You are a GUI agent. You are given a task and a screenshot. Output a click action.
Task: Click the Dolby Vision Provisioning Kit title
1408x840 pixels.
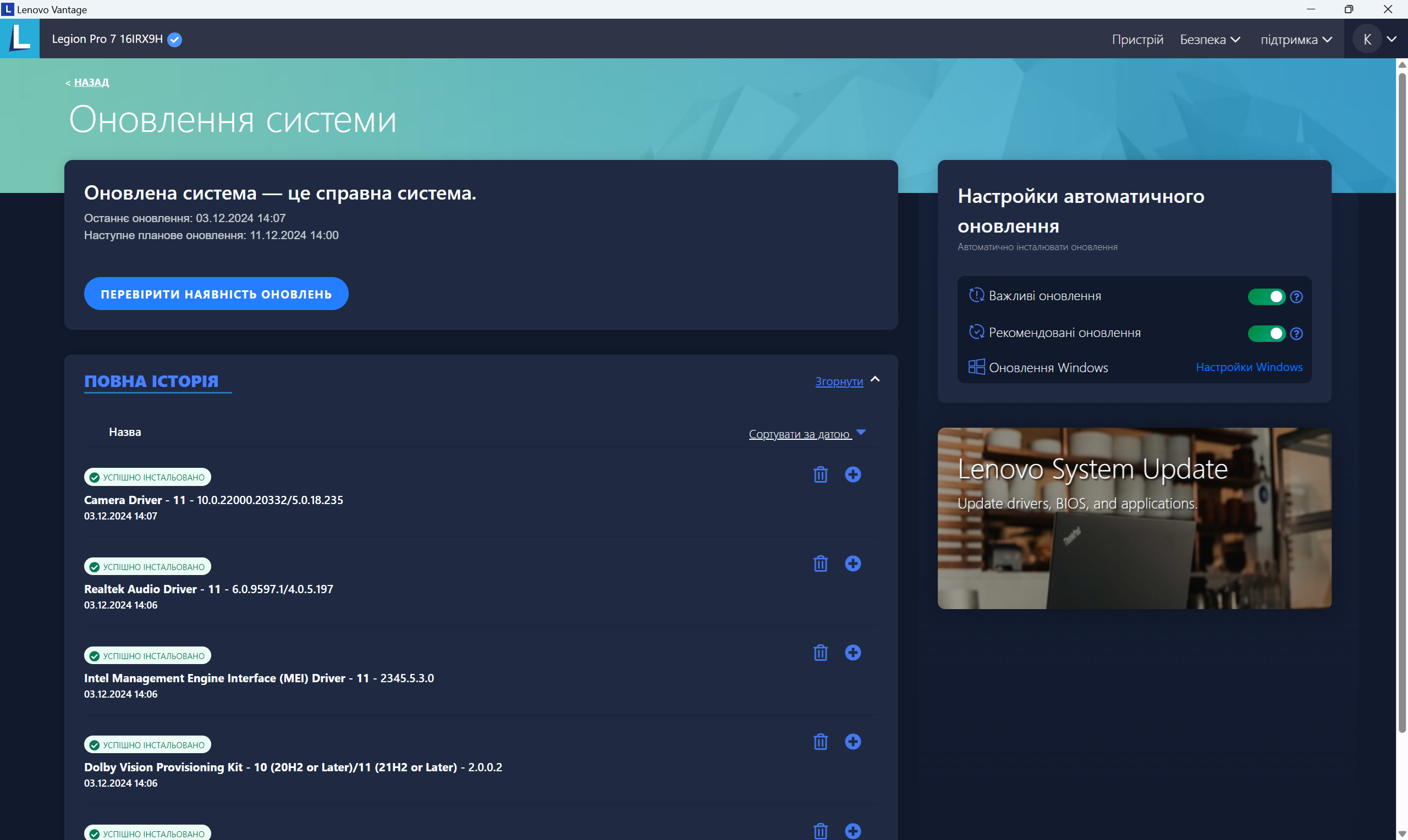click(293, 767)
